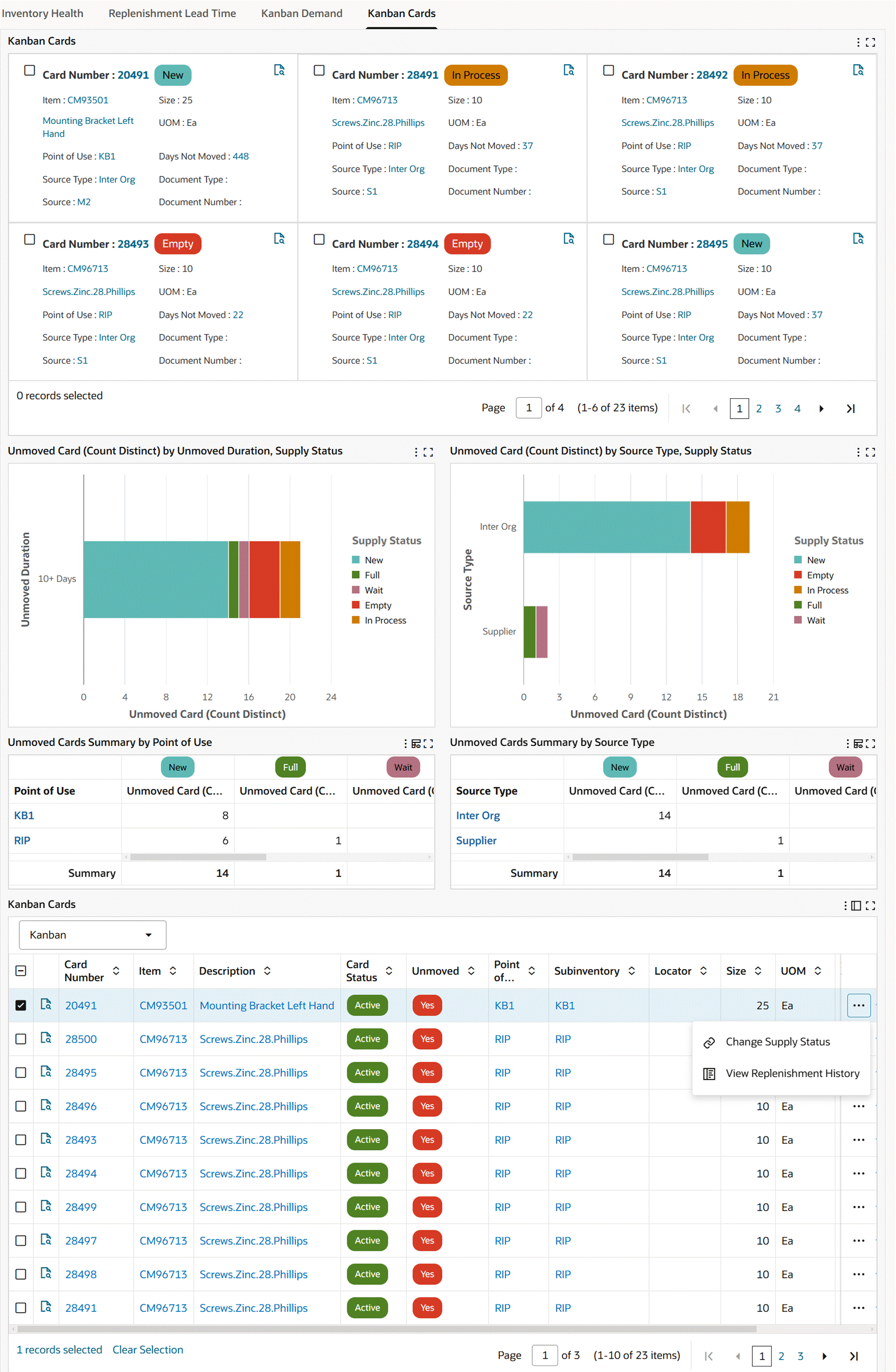This screenshot has width=896, height=1372.
Task: Sort by Card Number column
Action: pyautogui.click(x=116, y=971)
